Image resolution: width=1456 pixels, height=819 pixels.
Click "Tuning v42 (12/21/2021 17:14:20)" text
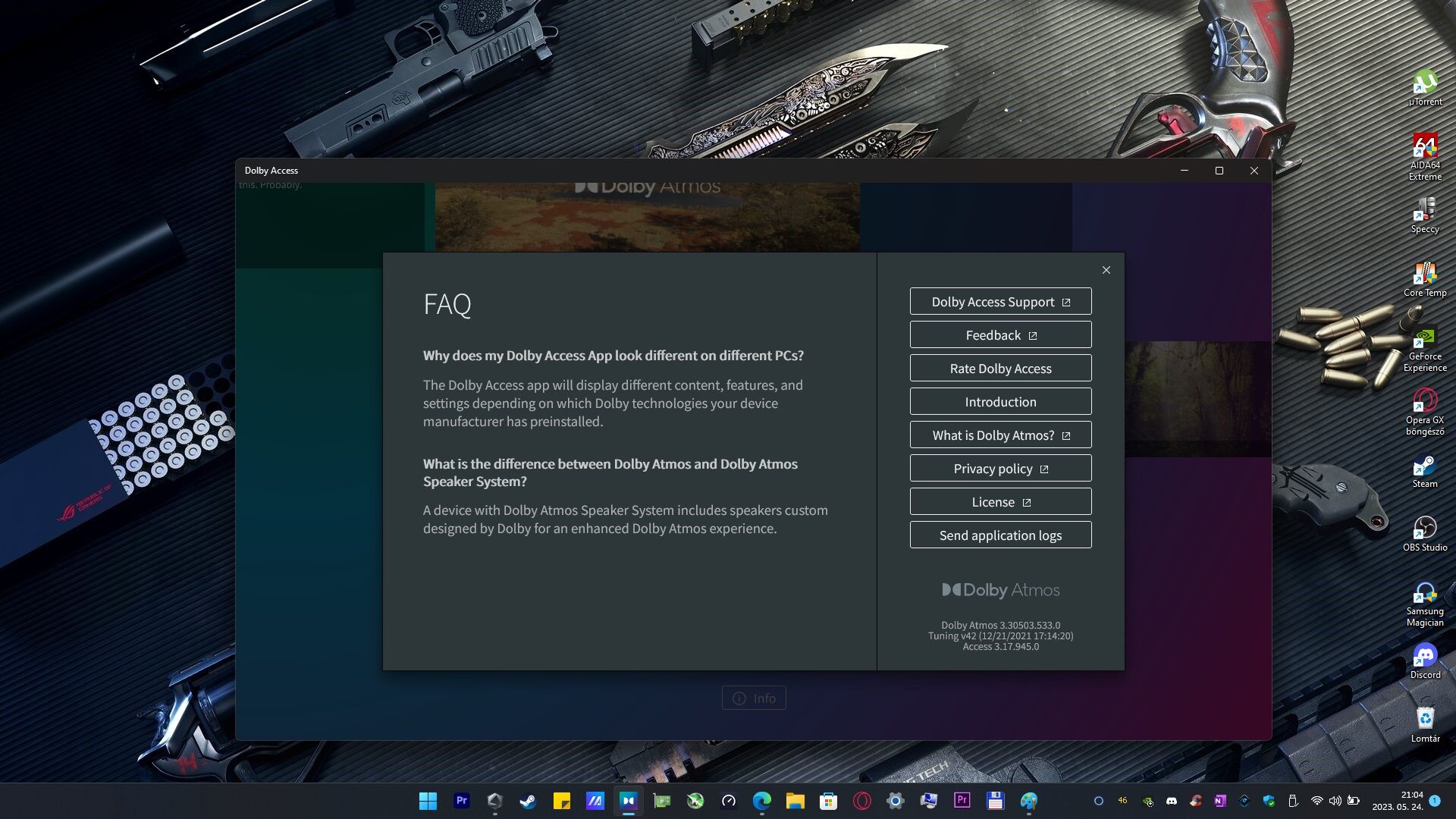1000,636
